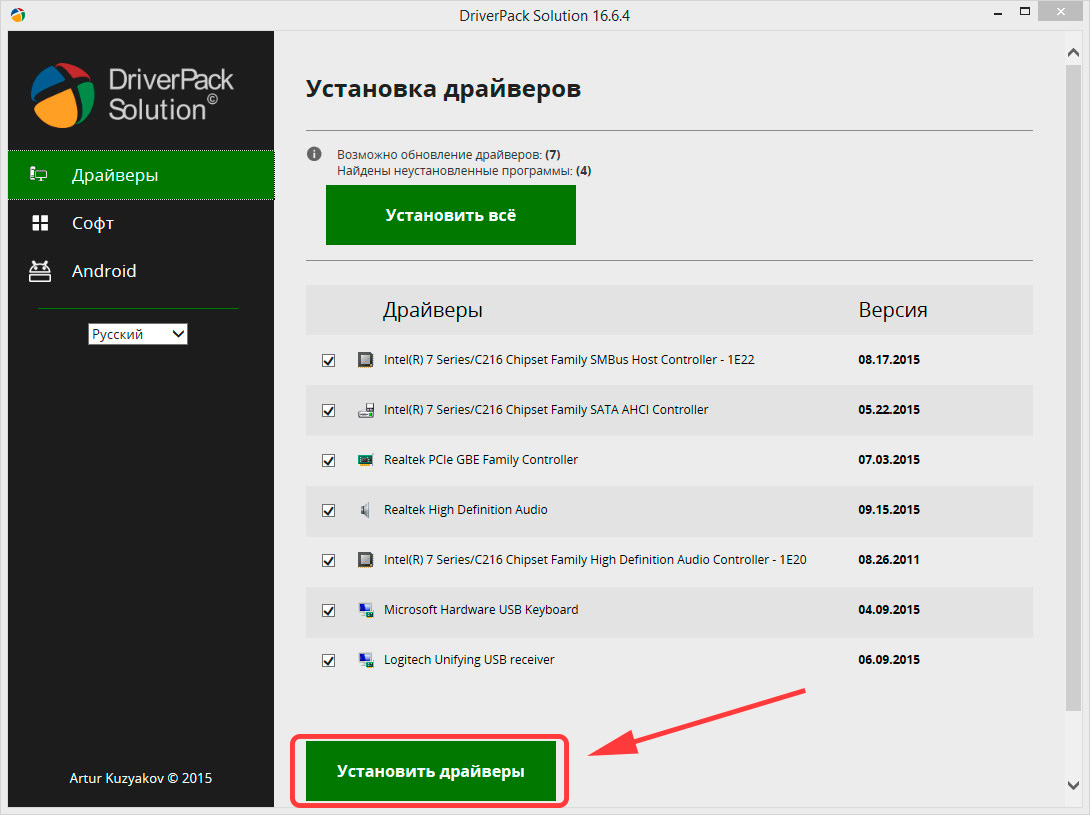Uncheck the SMBus Host Controller - 1E22 driver
Screen dimensions: 1090x815
click(x=329, y=360)
